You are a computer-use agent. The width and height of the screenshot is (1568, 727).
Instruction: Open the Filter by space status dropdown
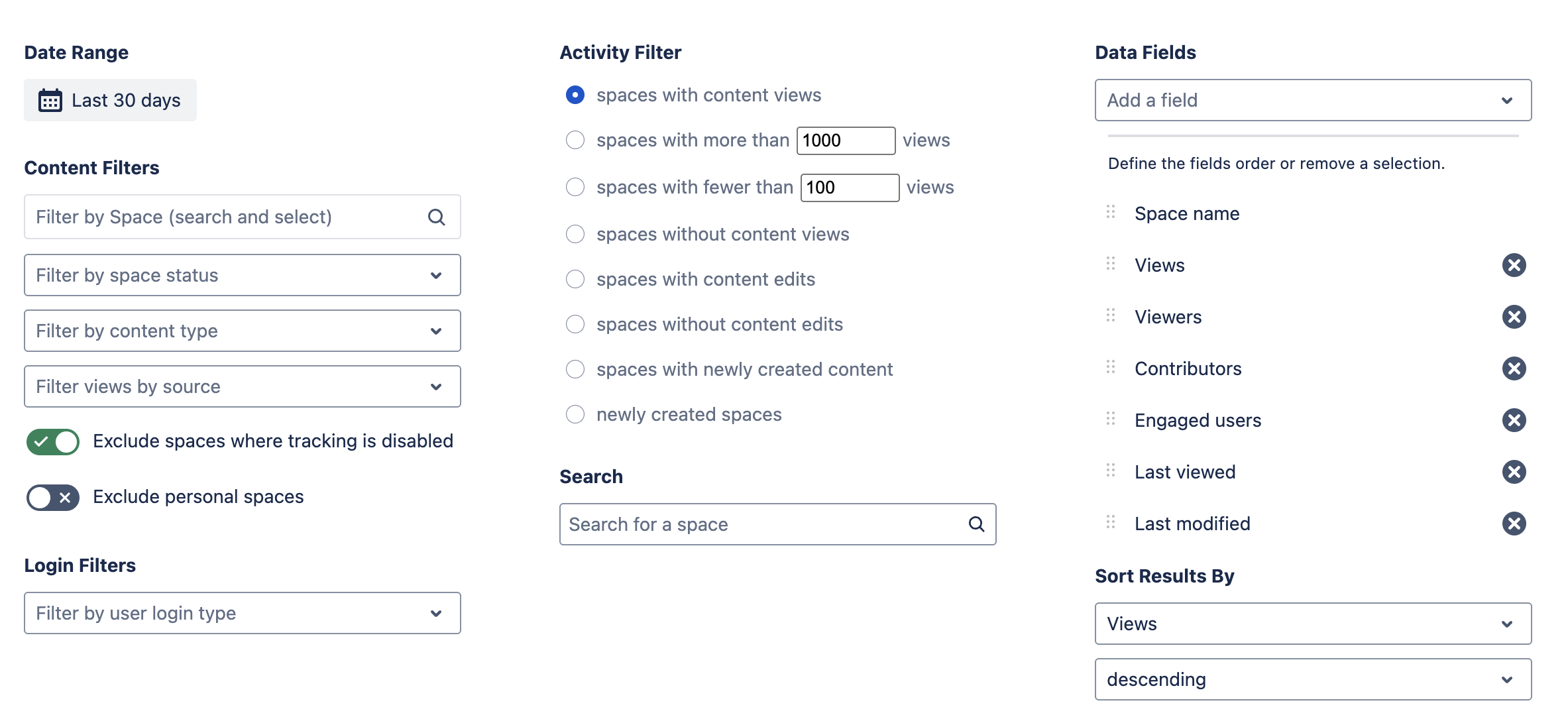point(242,275)
